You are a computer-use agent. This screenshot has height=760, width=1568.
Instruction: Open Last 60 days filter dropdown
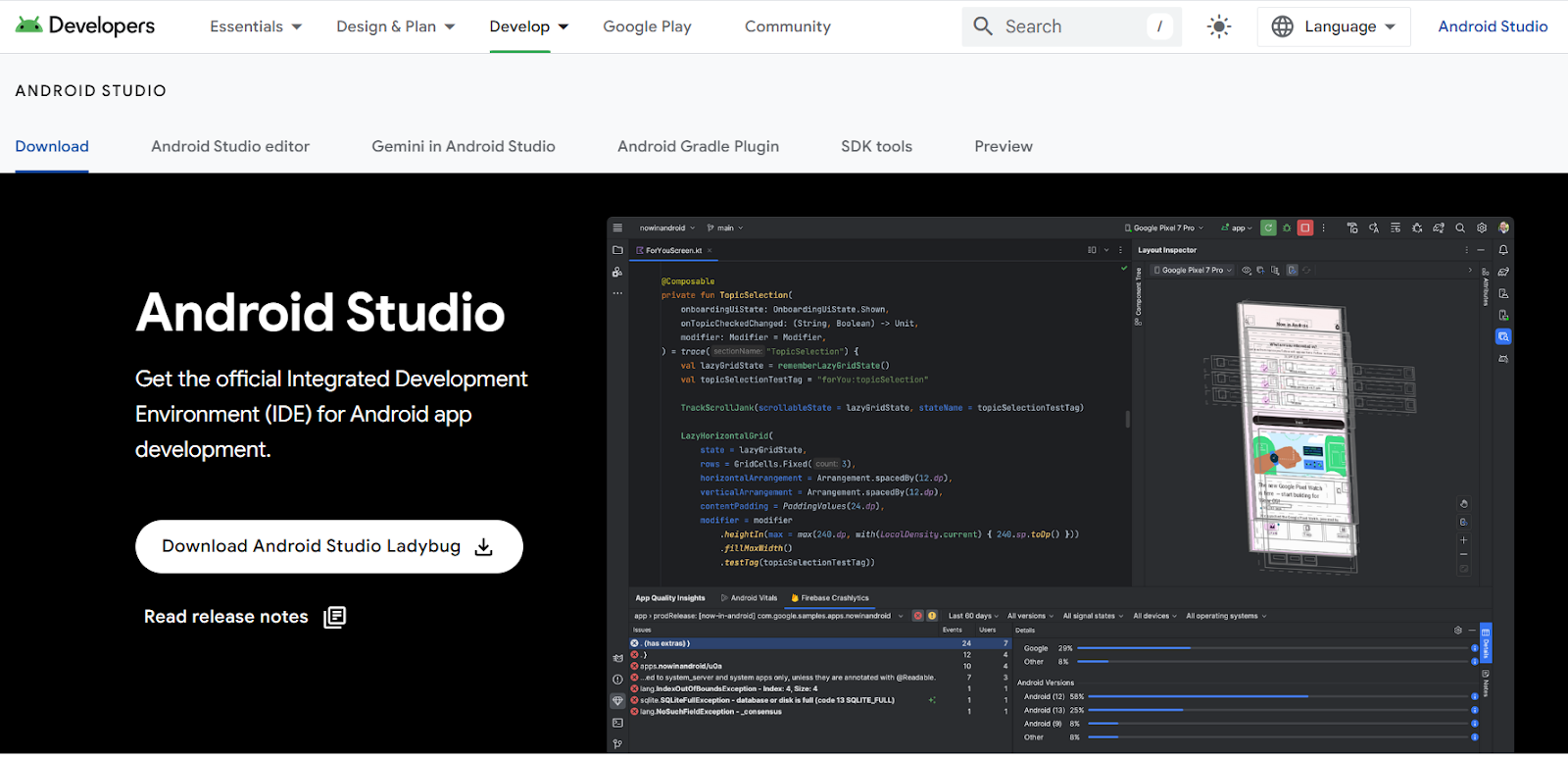[973, 616]
